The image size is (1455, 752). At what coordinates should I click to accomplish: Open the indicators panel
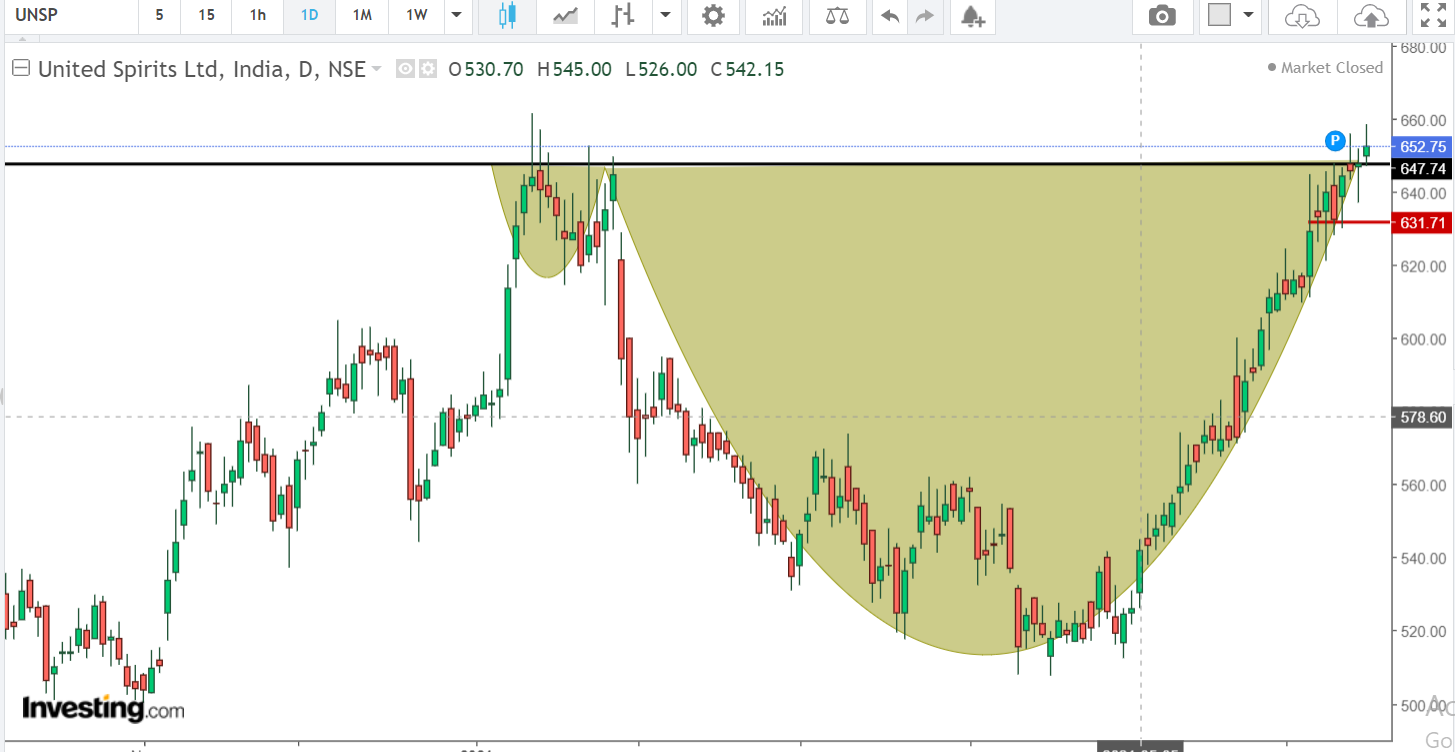pos(774,15)
